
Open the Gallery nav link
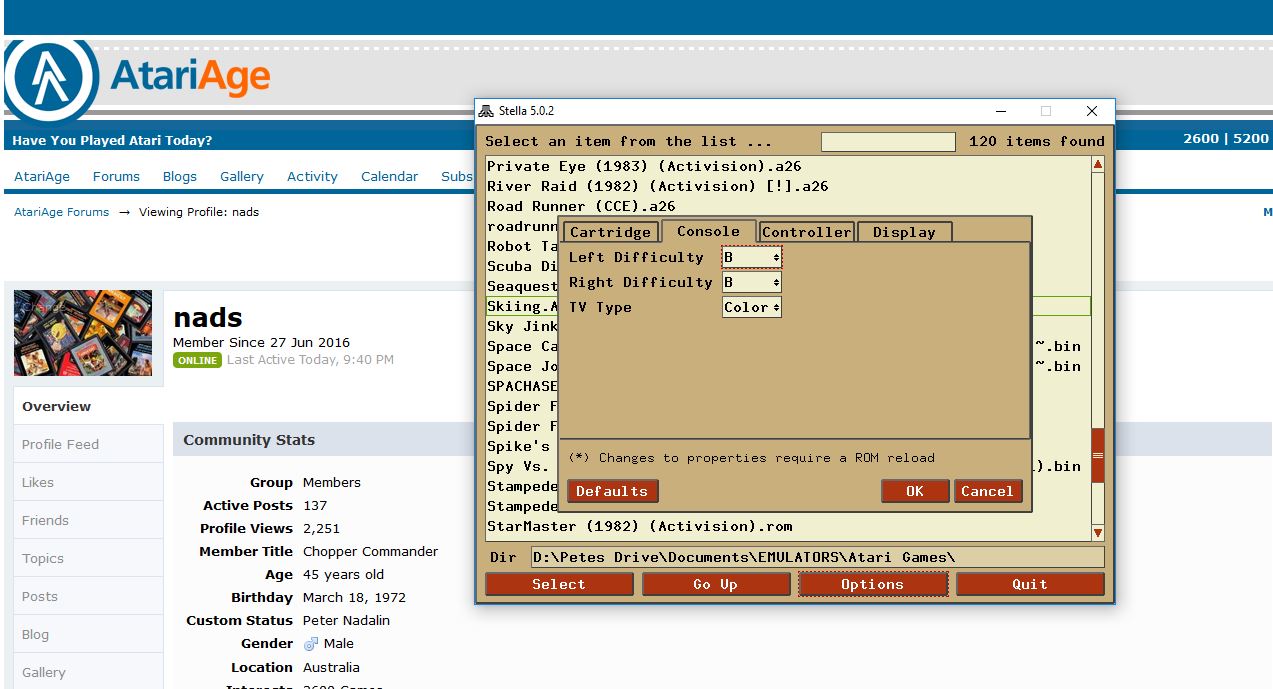coord(242,176)
